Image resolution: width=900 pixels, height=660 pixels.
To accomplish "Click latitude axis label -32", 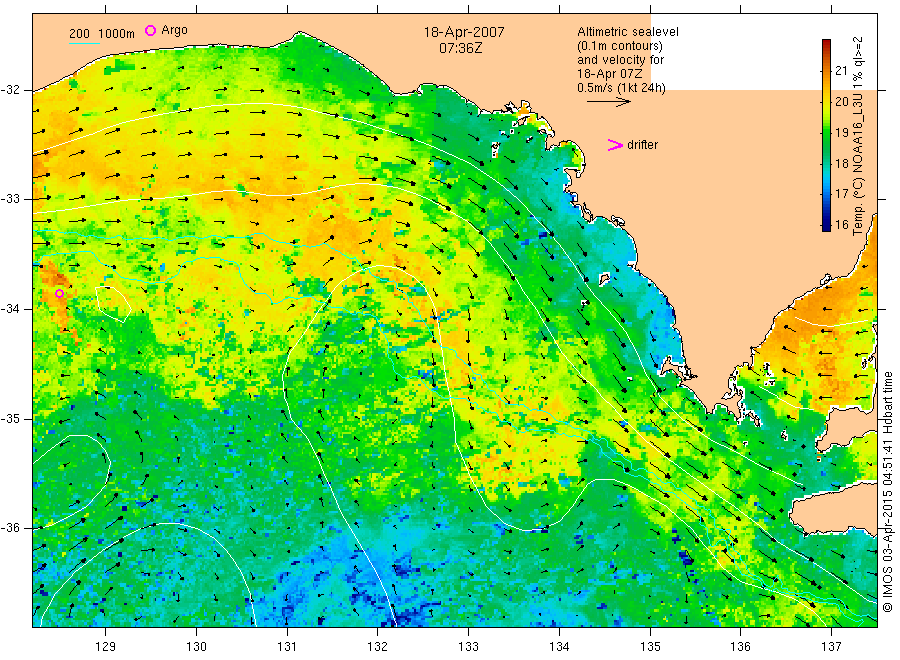I will 11,90.
